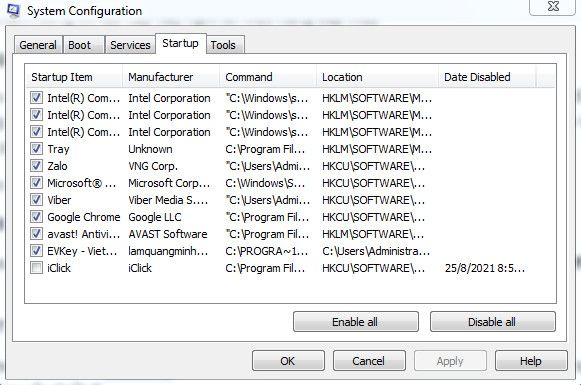This screenshot has height=385, width=581.
Task: Select the C:\Users\Administra… location cell
Action: [x=376, y=251]
